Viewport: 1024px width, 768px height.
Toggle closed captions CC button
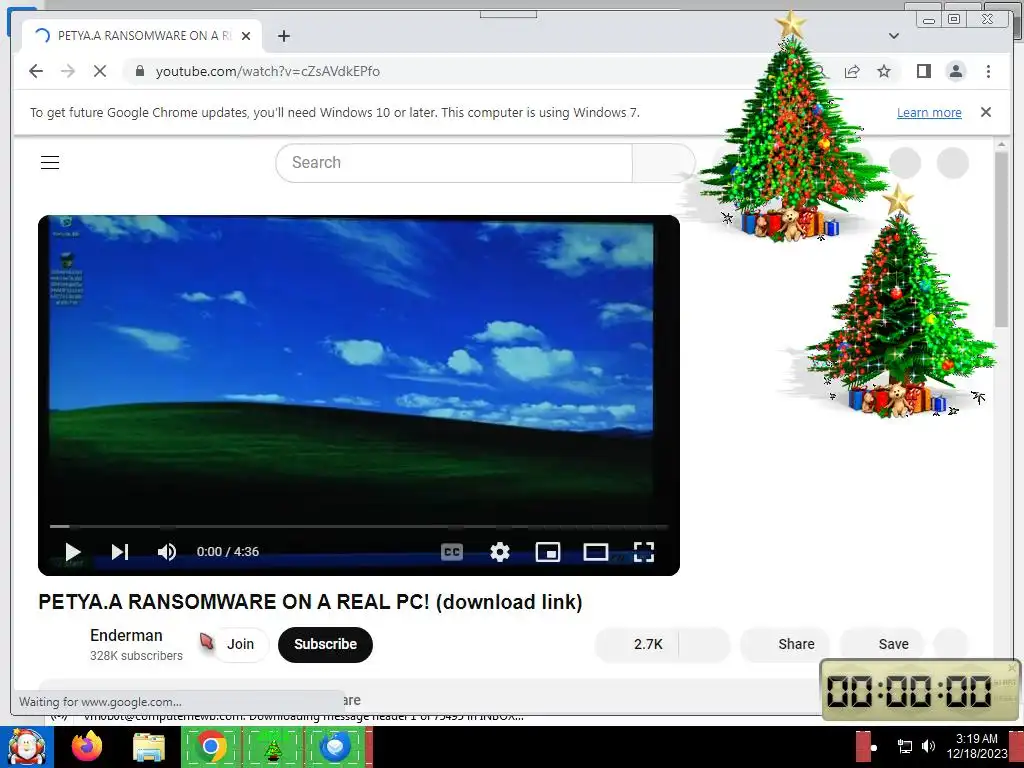[x=452, y=552]
